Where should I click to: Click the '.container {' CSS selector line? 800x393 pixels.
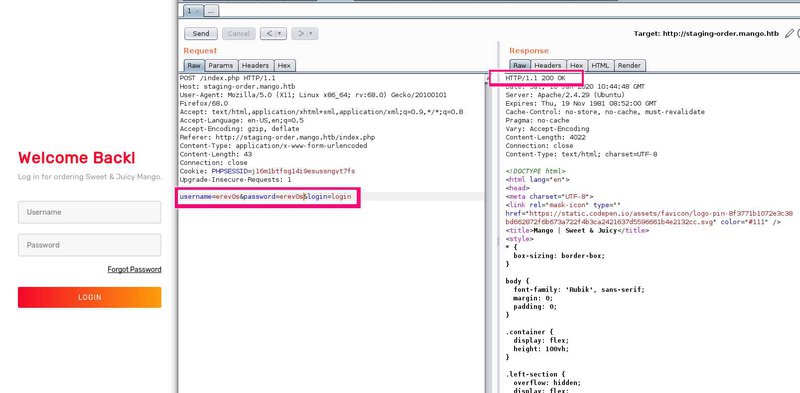tap(529, 332)
